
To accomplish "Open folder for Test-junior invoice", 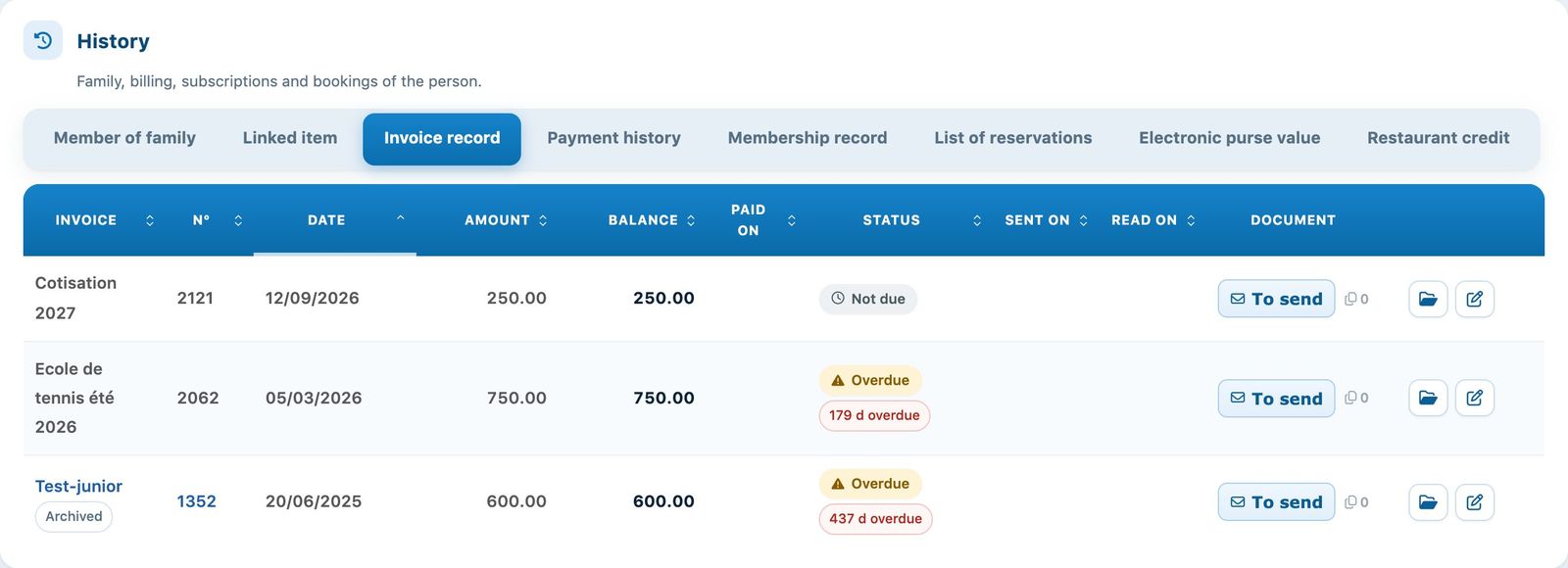I will coord(1428,502).
